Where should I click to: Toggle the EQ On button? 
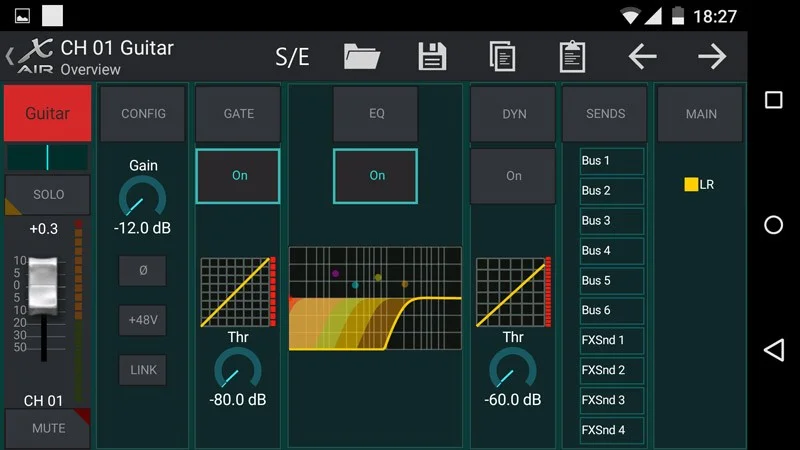376,176
